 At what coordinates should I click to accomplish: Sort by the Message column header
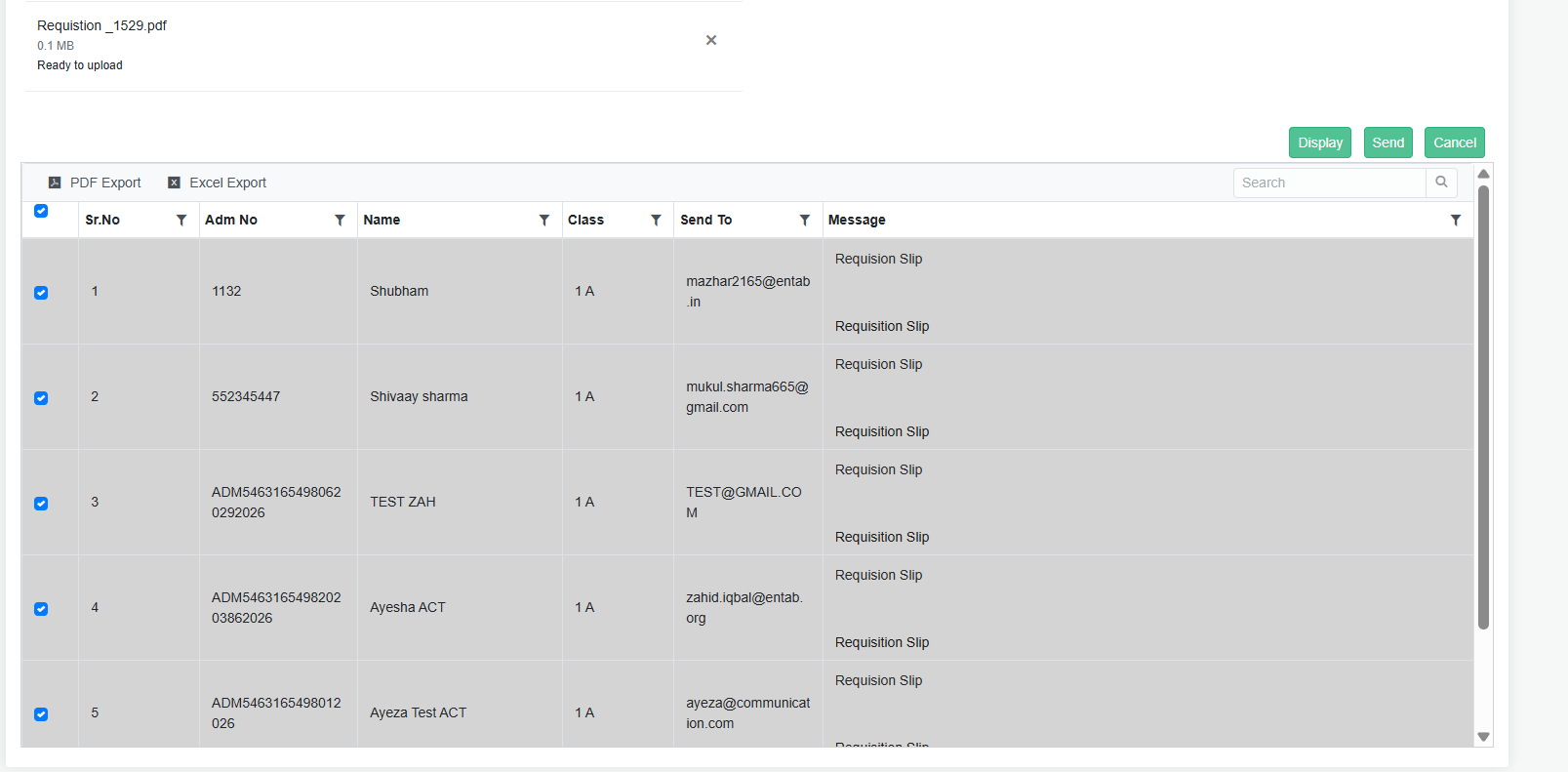coord(857,220)
